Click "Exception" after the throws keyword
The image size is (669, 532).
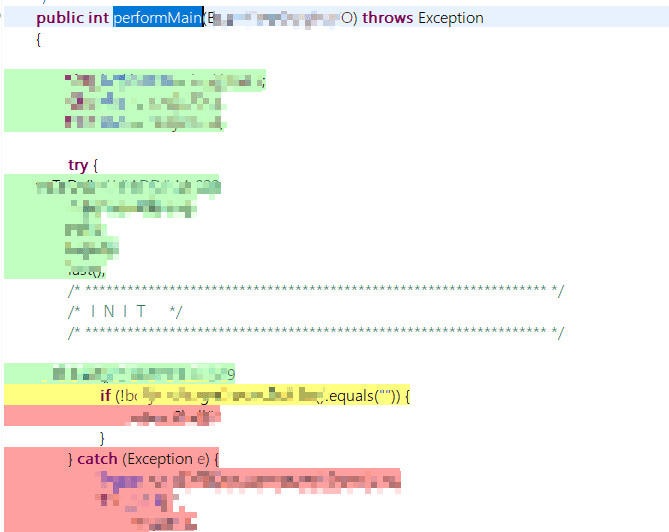(450, 18)
